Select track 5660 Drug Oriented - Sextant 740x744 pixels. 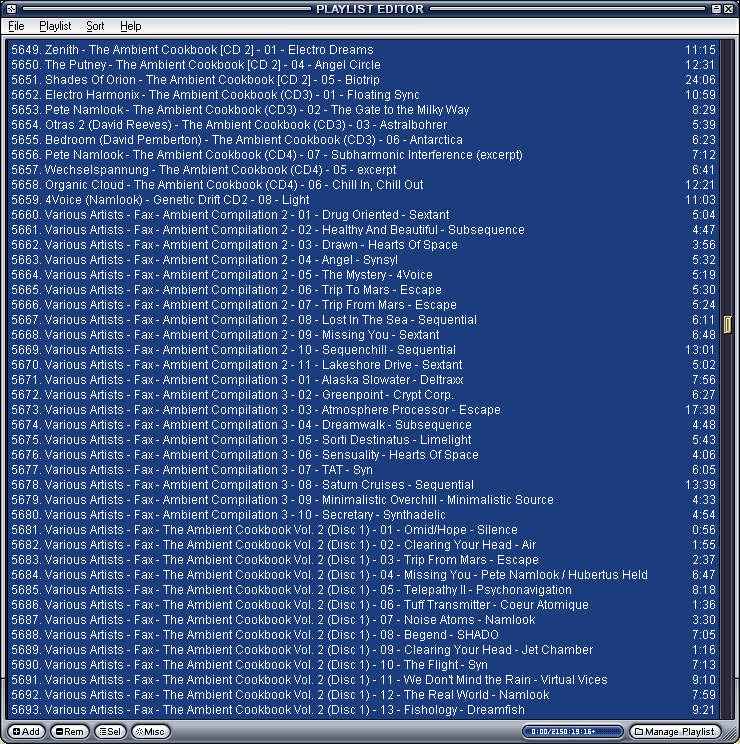coord(363,214)
